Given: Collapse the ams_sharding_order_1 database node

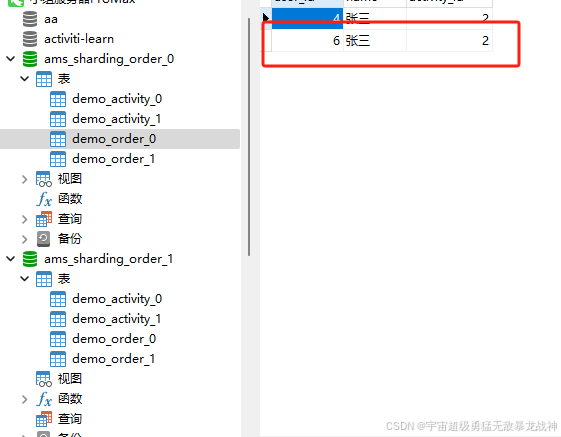Looking at the screenshot, I should (11, 259).
